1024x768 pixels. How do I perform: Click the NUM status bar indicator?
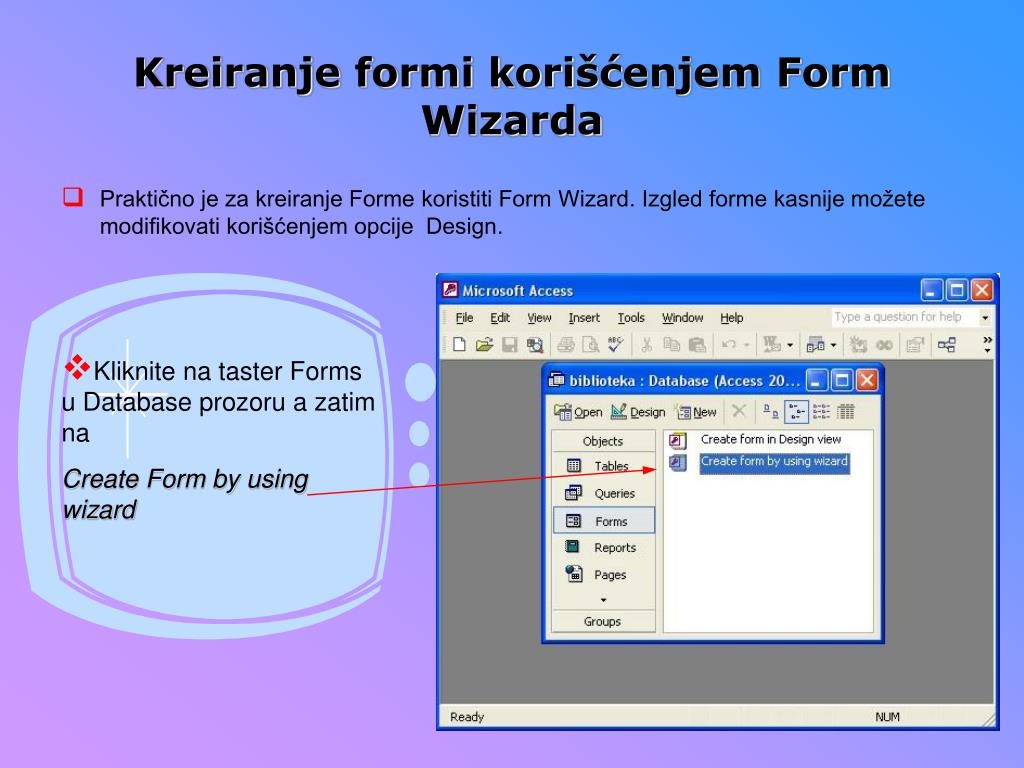(887, 716)
